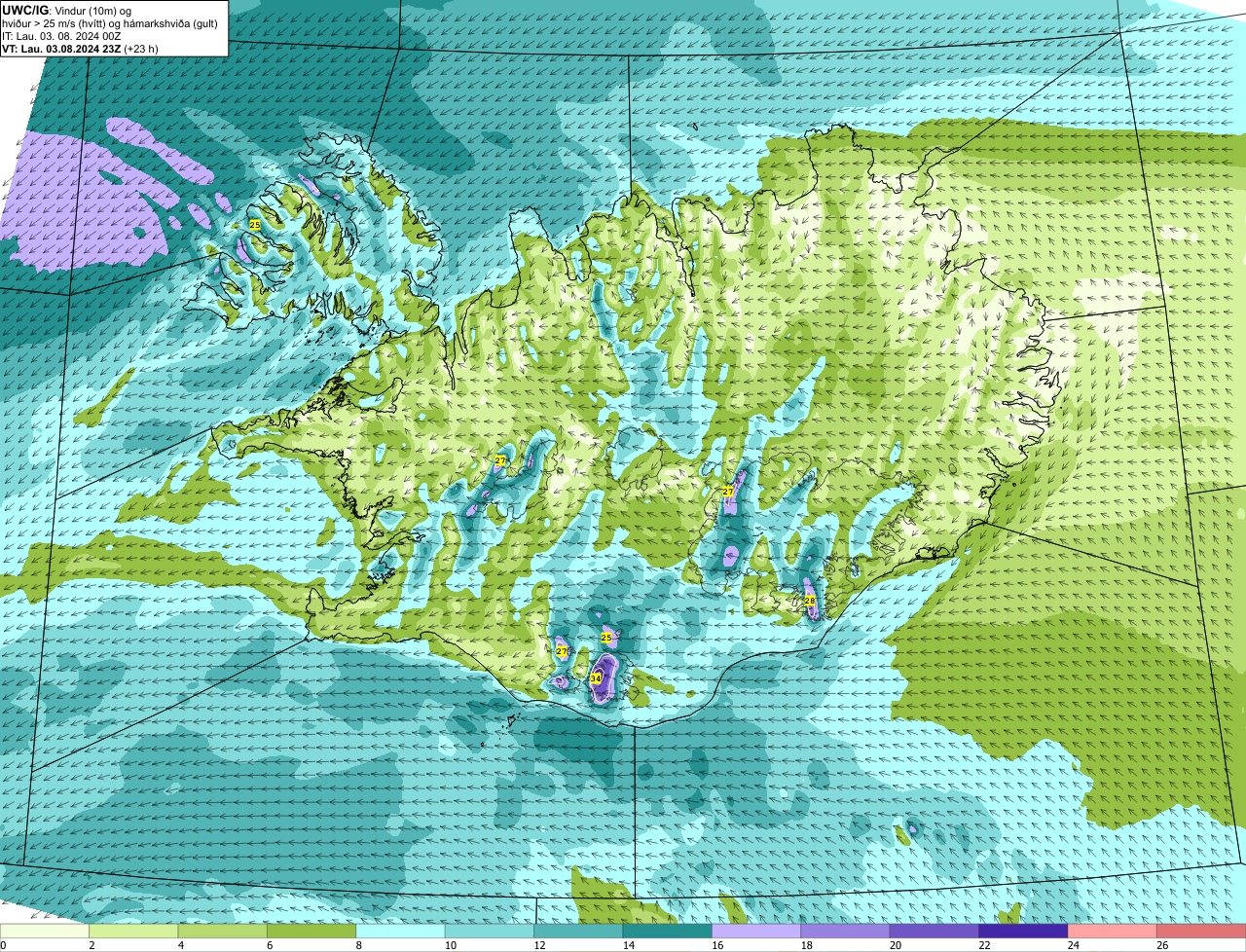Click the colorbar tick label '2'
1246x952 pixels.
point(92,945)
